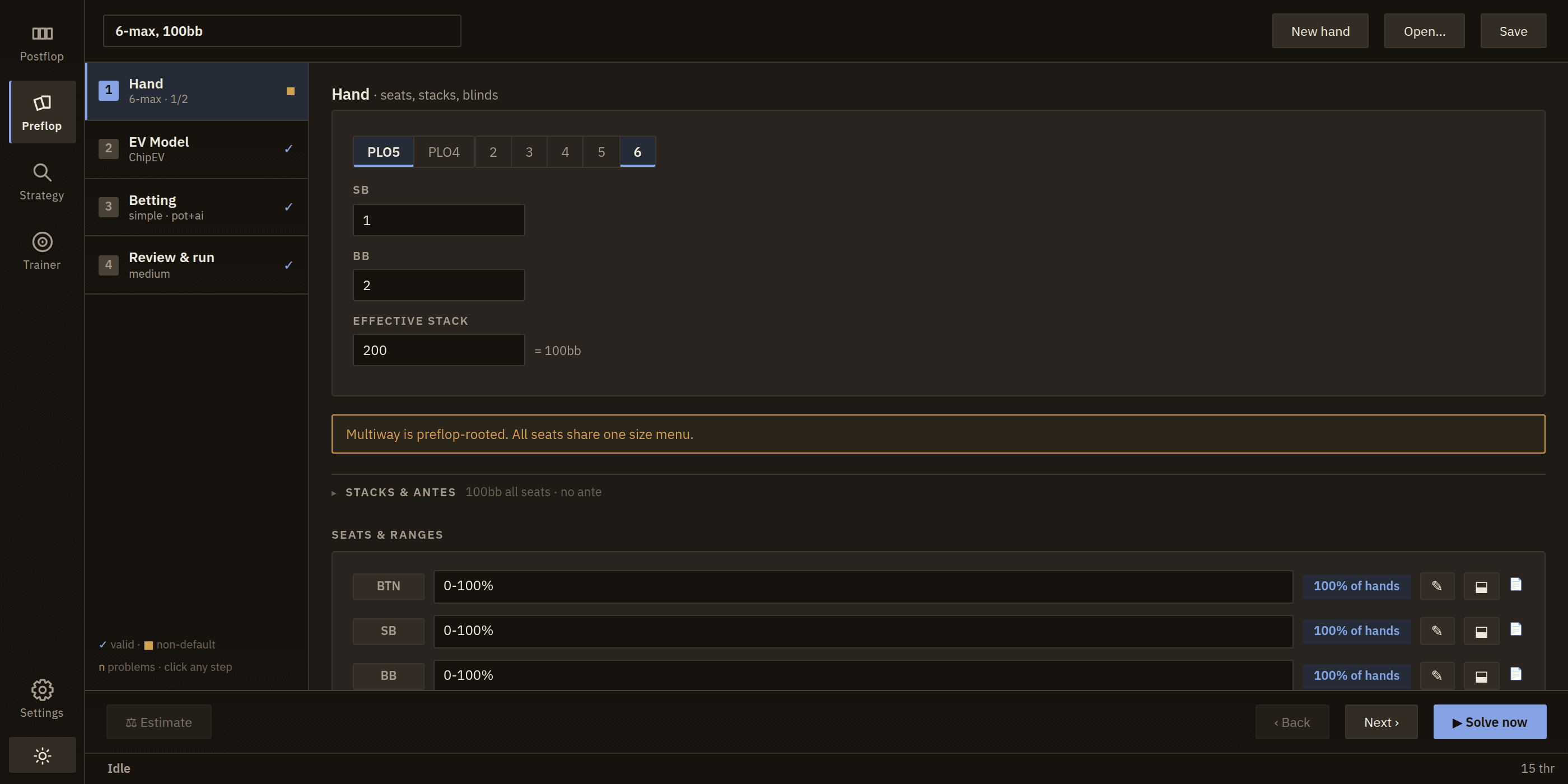This screenshot has height=784, width=1568.
Task: Go to Review & run step
Action: (197, 265)
